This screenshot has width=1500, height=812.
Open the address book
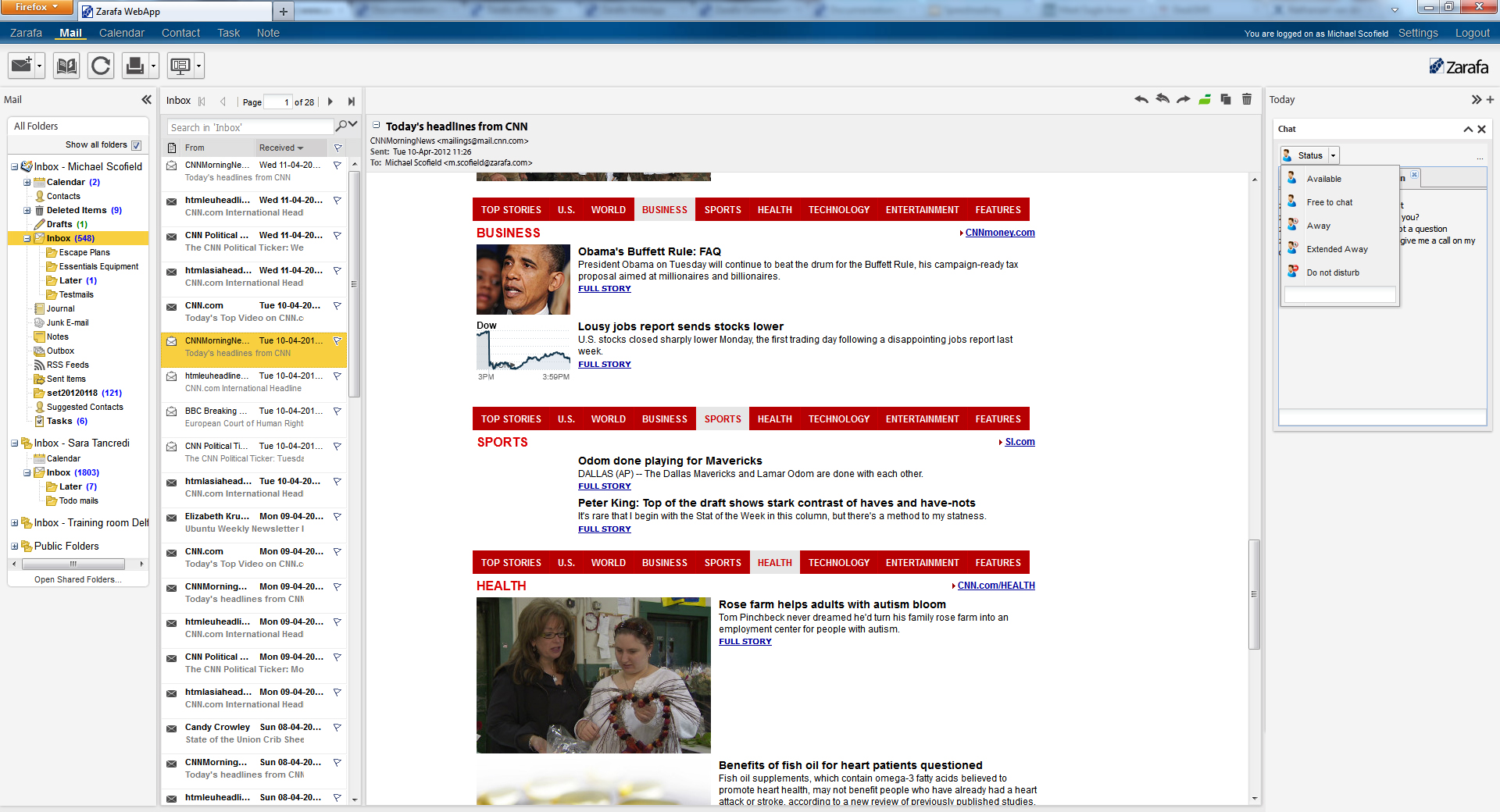66,66
